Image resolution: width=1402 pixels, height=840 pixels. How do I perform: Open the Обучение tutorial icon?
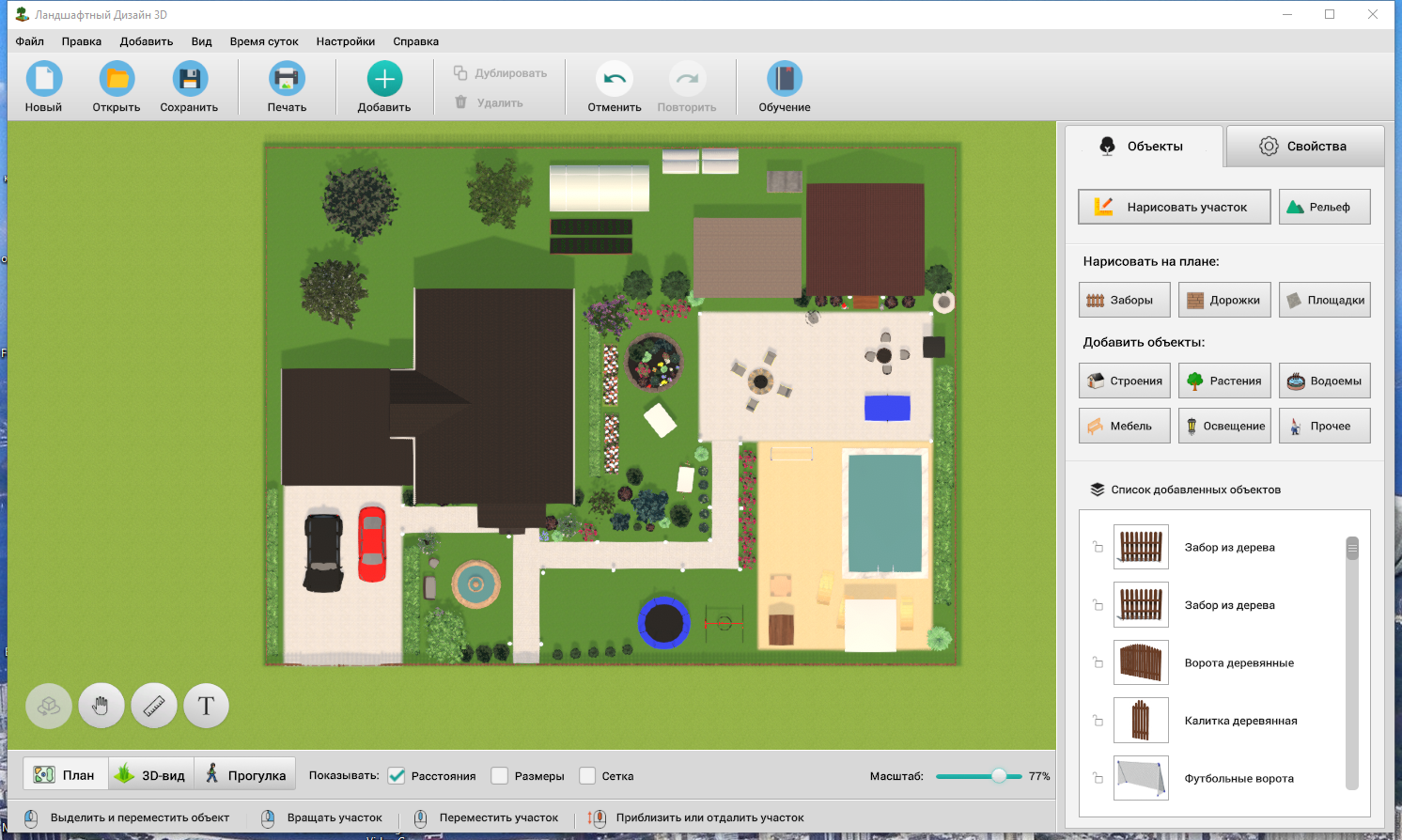tap(785, 79)
